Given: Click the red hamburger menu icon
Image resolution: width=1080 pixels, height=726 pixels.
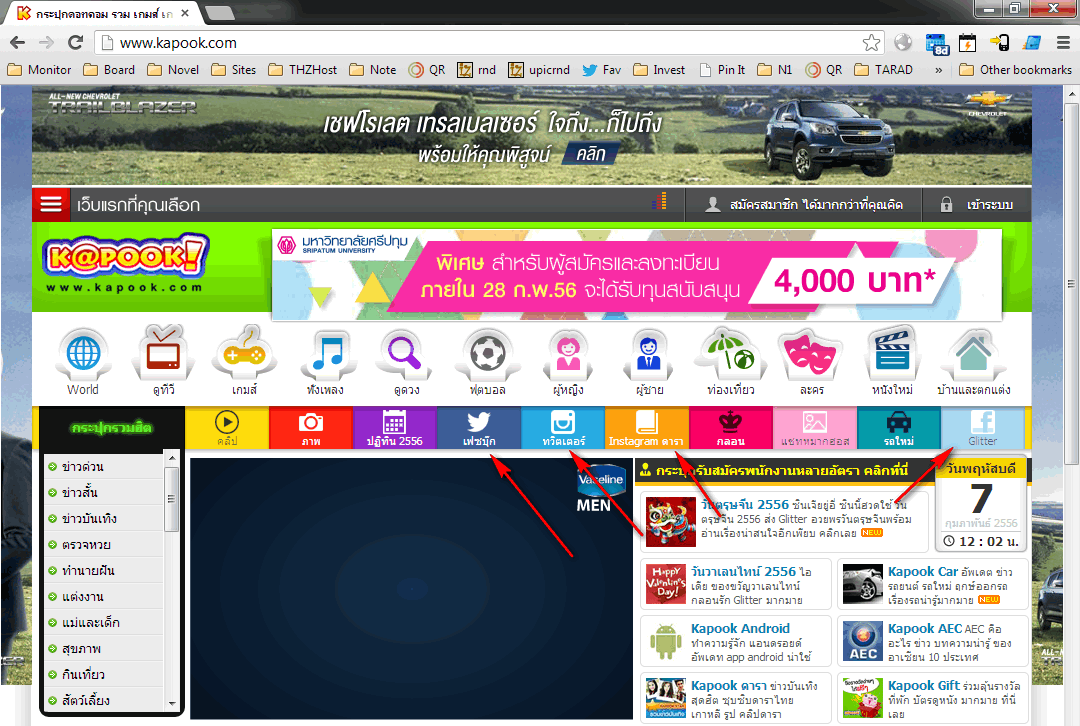Looking at the screenshot, I should [51, 205].
